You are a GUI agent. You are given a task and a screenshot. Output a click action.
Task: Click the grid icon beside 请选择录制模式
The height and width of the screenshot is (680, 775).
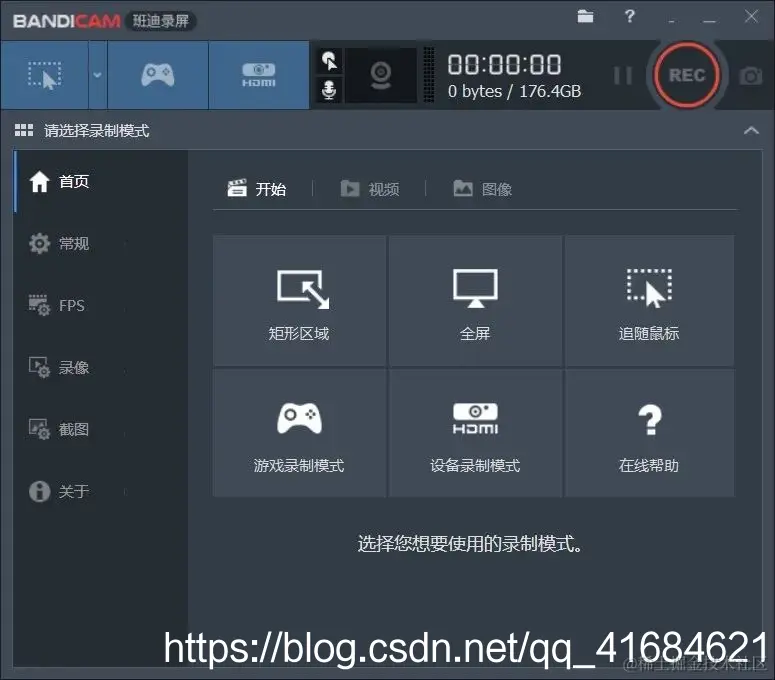point(24,130)
